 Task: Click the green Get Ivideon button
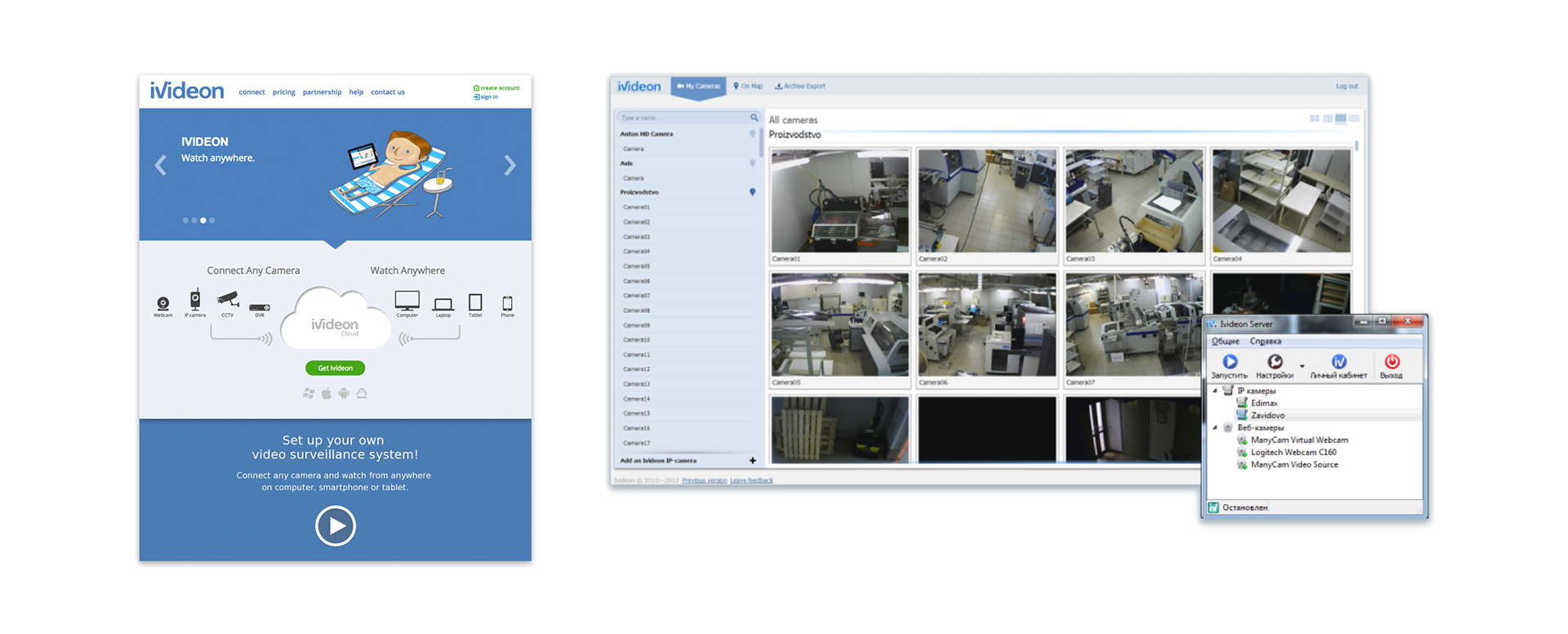(x=335, y=368)
